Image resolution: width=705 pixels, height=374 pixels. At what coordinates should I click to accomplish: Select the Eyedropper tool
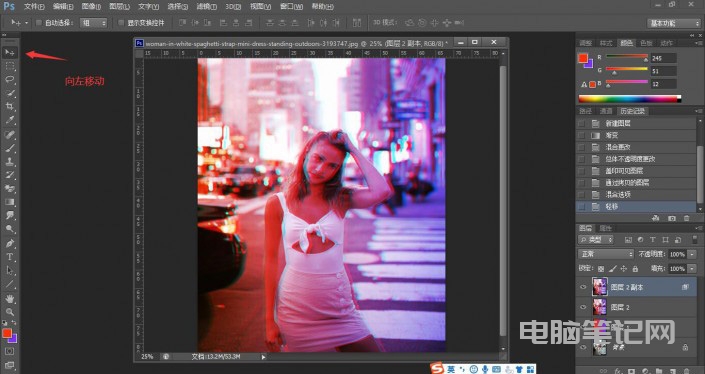[x=10, y=120]
